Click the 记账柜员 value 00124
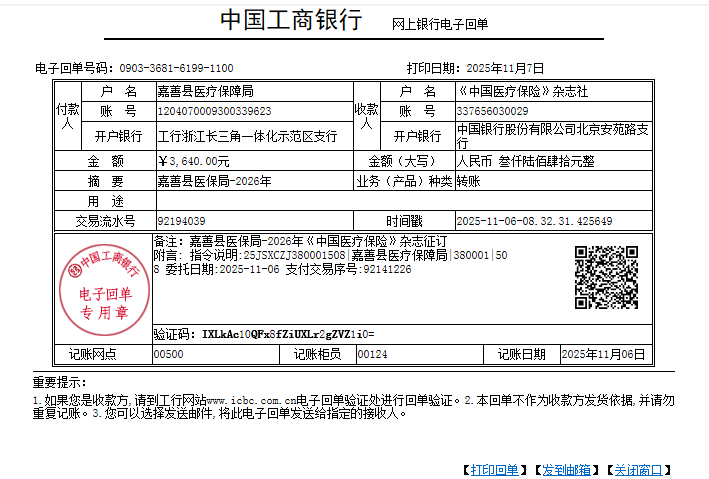 [x=372, y=354]
